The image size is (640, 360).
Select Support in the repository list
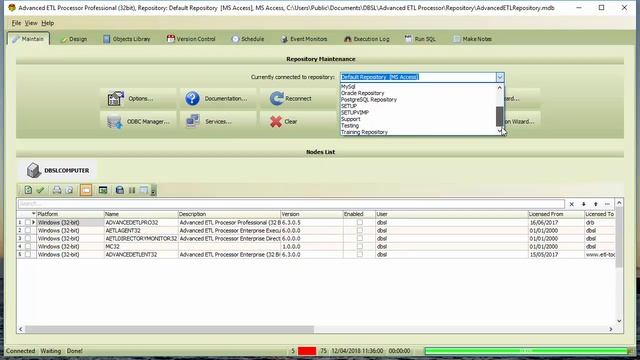418,119
